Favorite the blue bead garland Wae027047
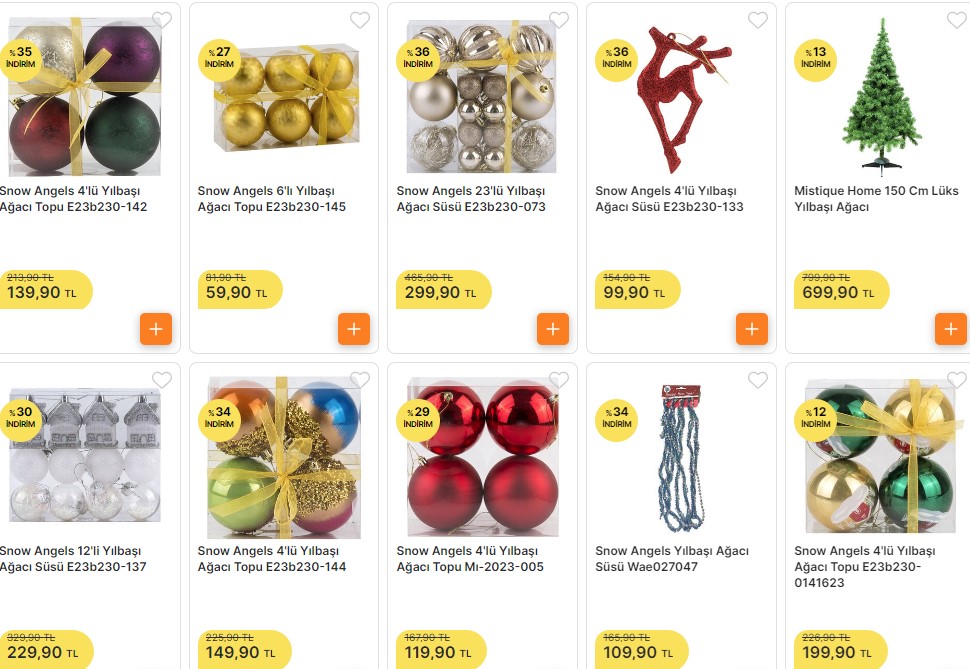 pos(758,380)
